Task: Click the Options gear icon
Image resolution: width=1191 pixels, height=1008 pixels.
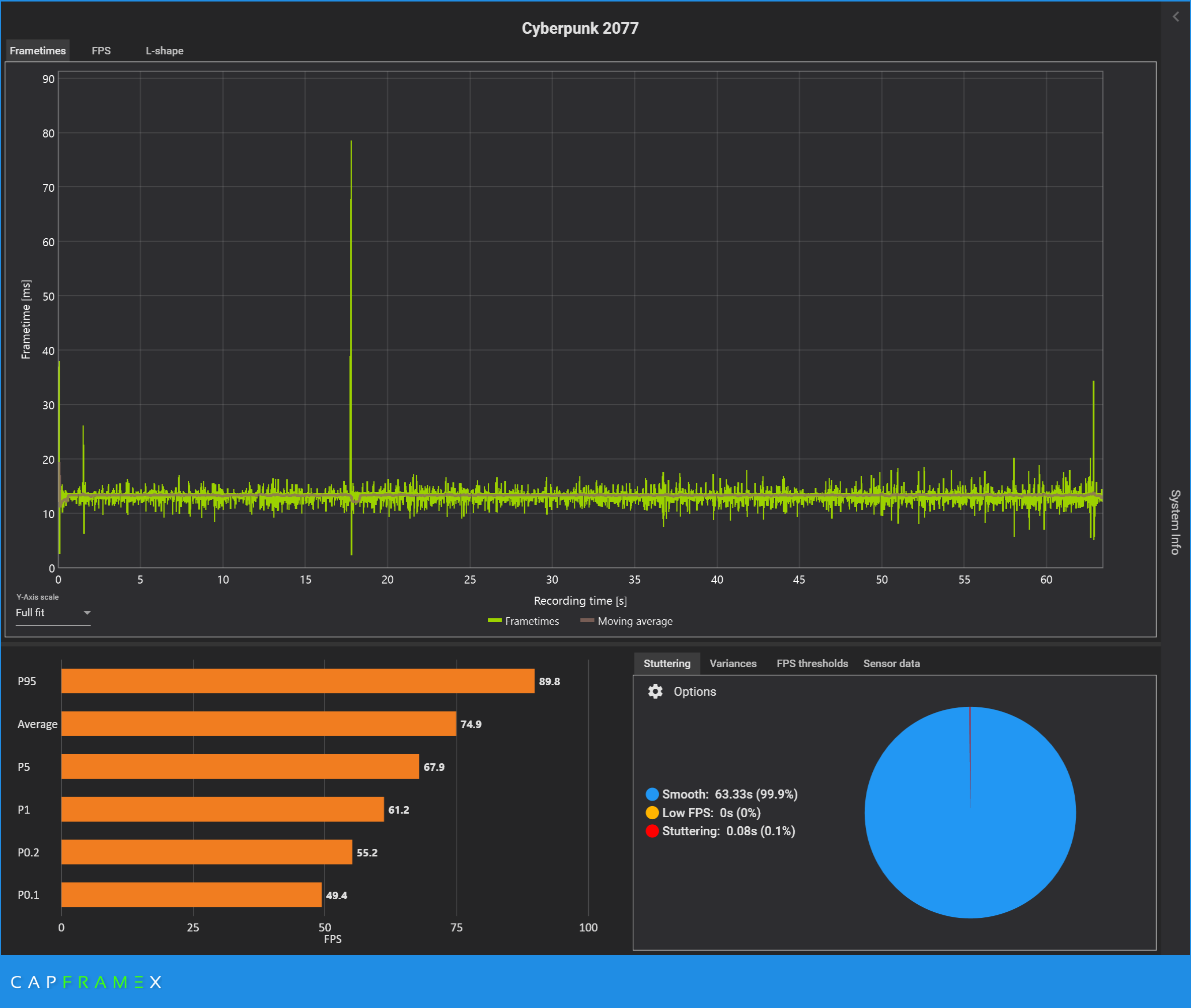Action: click(x=654, y=691)
